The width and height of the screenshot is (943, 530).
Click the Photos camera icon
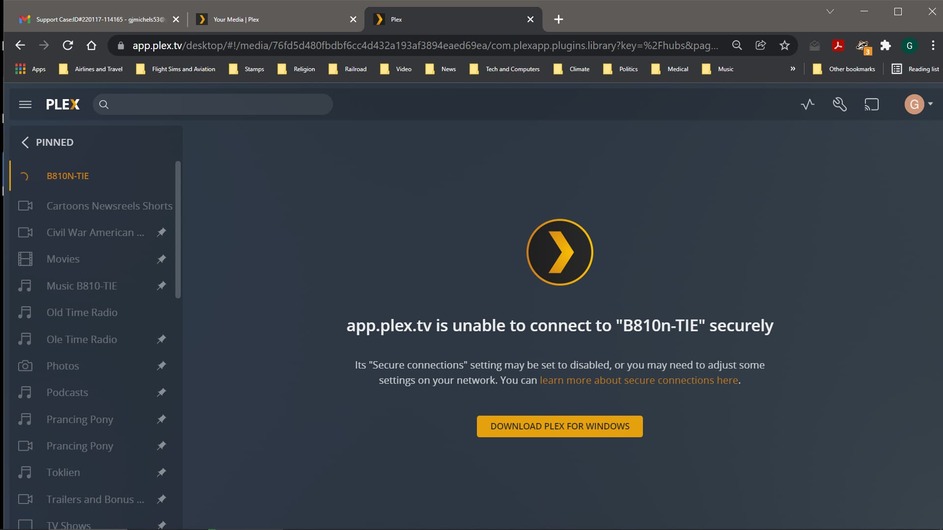pos(25,366)
